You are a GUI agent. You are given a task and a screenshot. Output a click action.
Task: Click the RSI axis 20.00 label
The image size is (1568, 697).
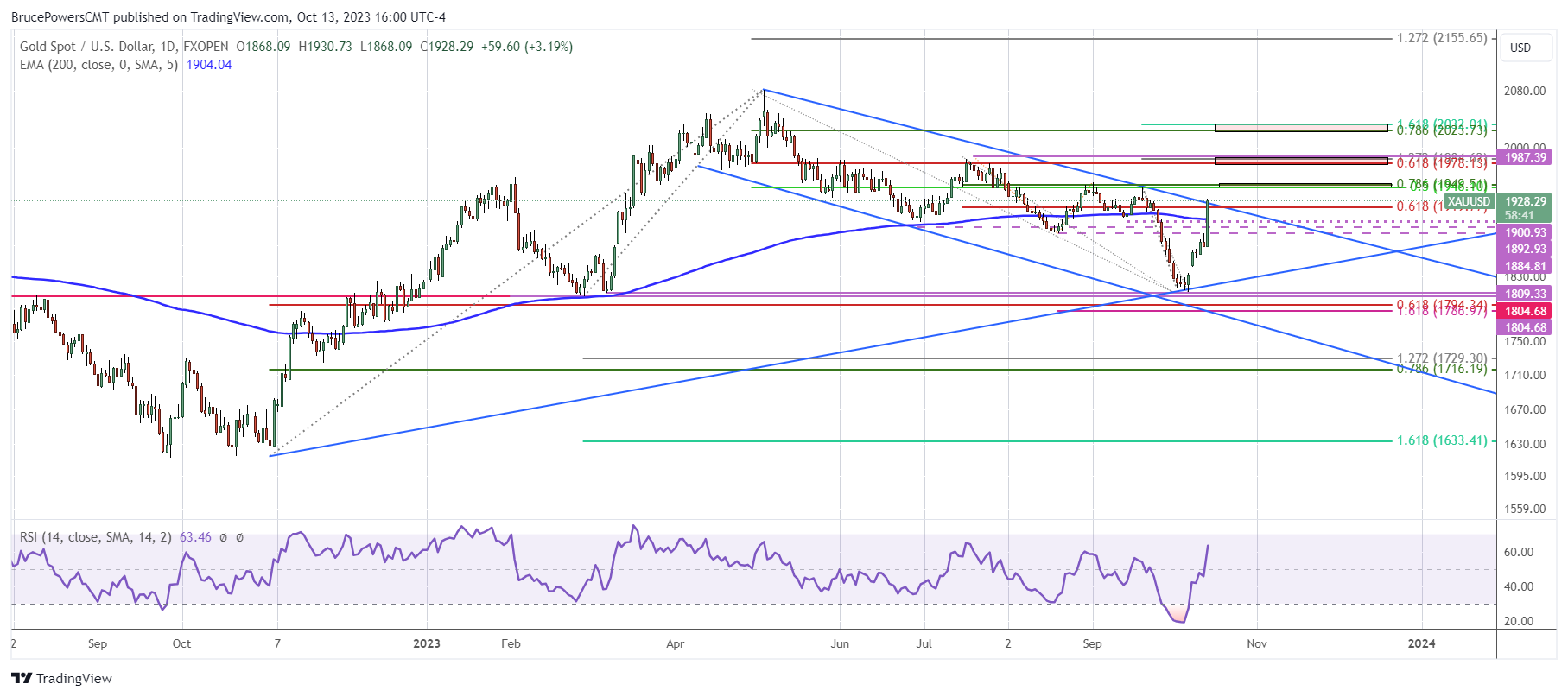coord(1519,621)
